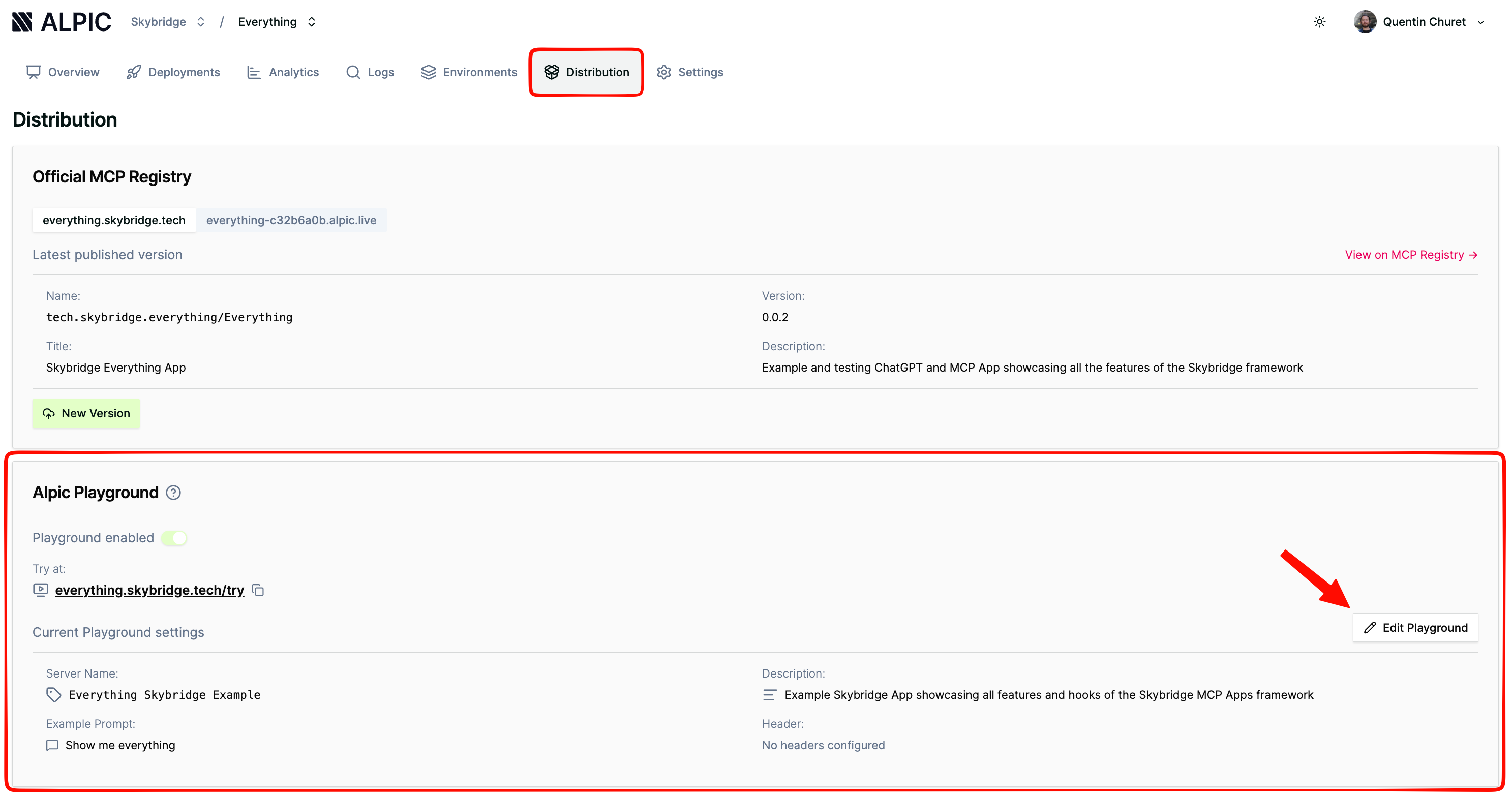The image size is (1512, 796).
Task: Expand the Everything project switcher
Action: tap(312, 22)
